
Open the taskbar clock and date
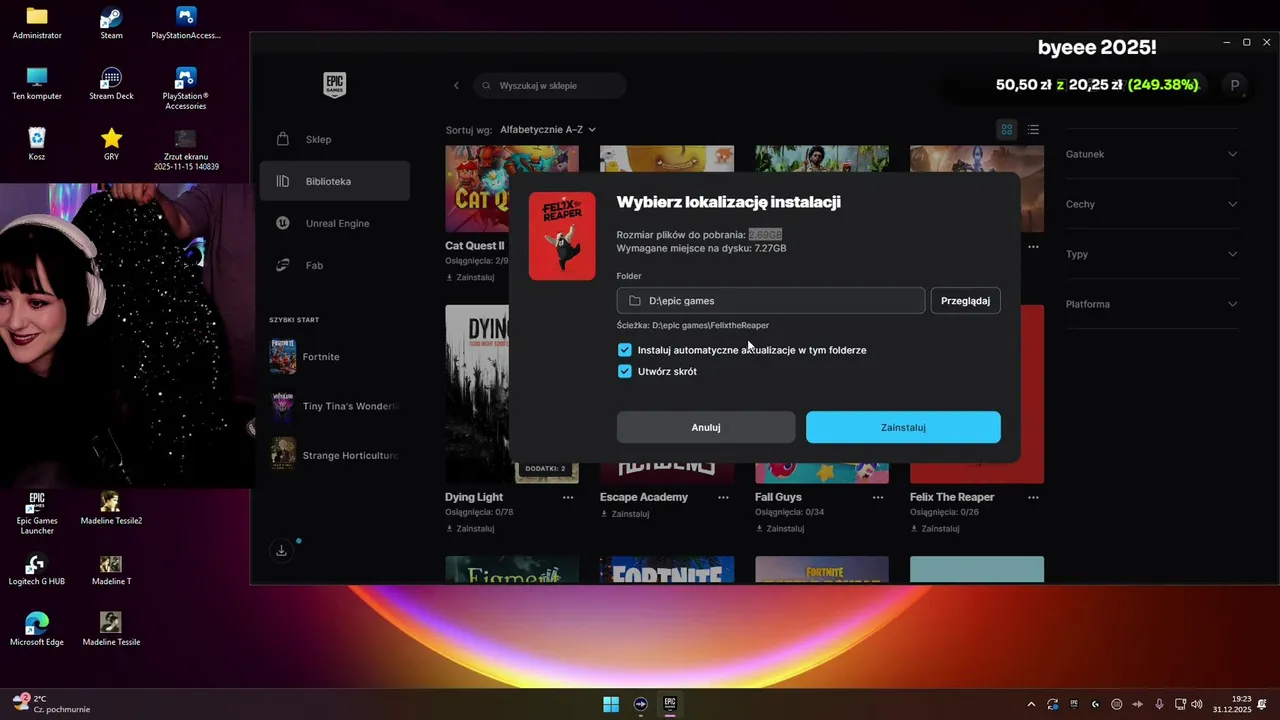(1232, 704)
